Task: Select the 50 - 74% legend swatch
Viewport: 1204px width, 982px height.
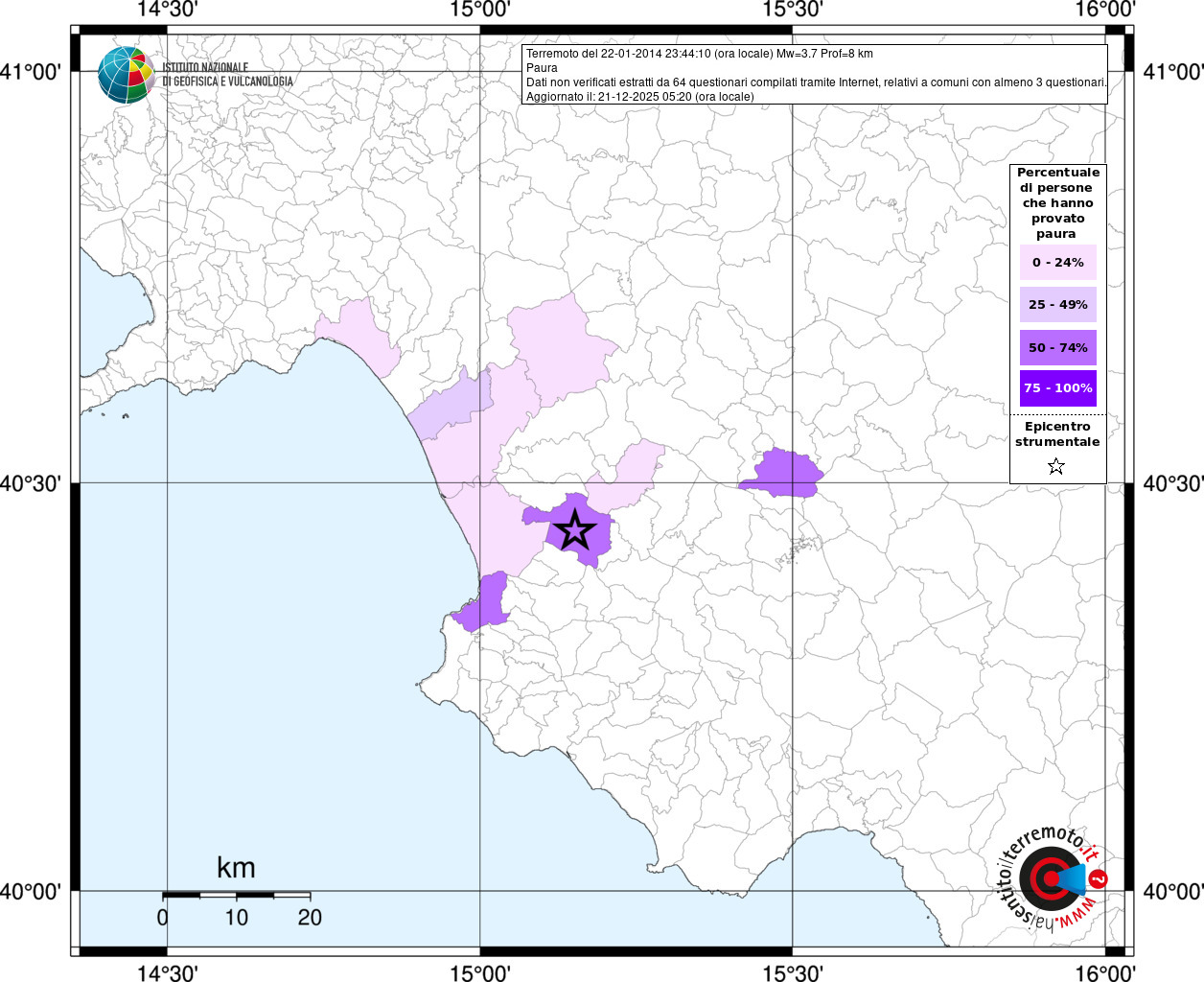Action: click(x=1057, y=347)
